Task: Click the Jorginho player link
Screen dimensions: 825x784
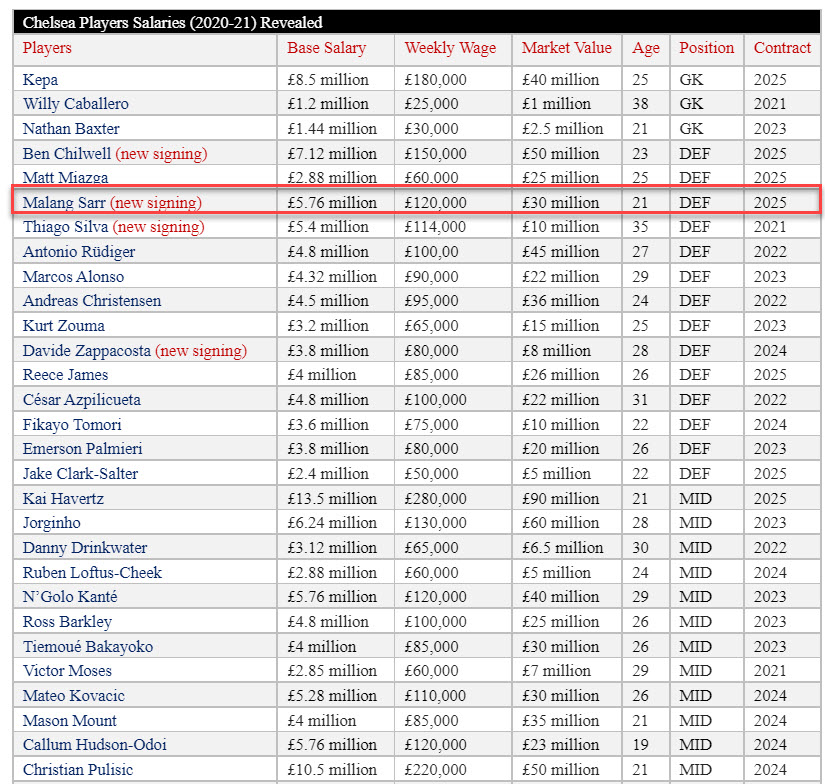Action: point(52,523)
